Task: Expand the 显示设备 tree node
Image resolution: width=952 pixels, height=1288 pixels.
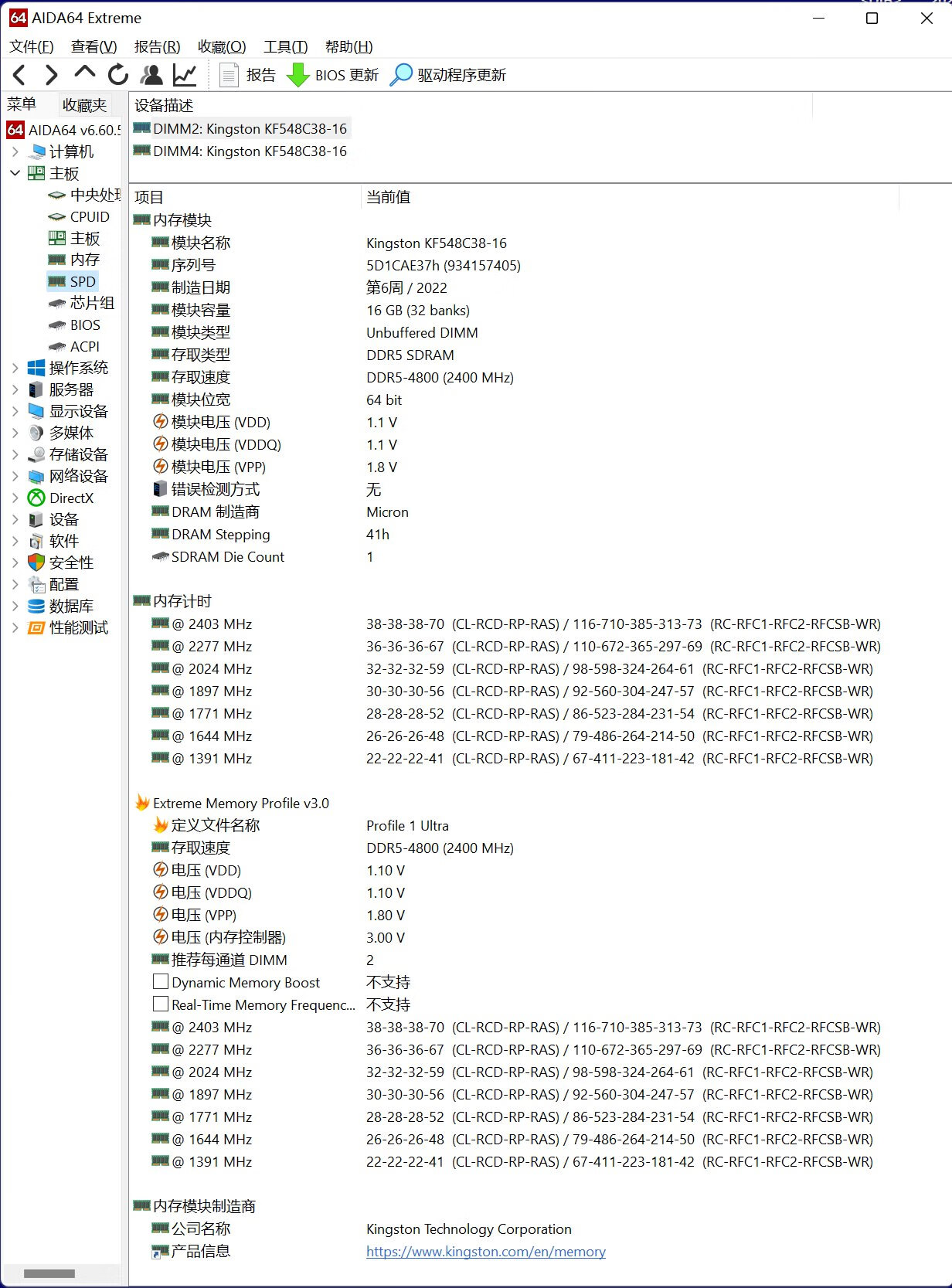Action: point(15,411)
